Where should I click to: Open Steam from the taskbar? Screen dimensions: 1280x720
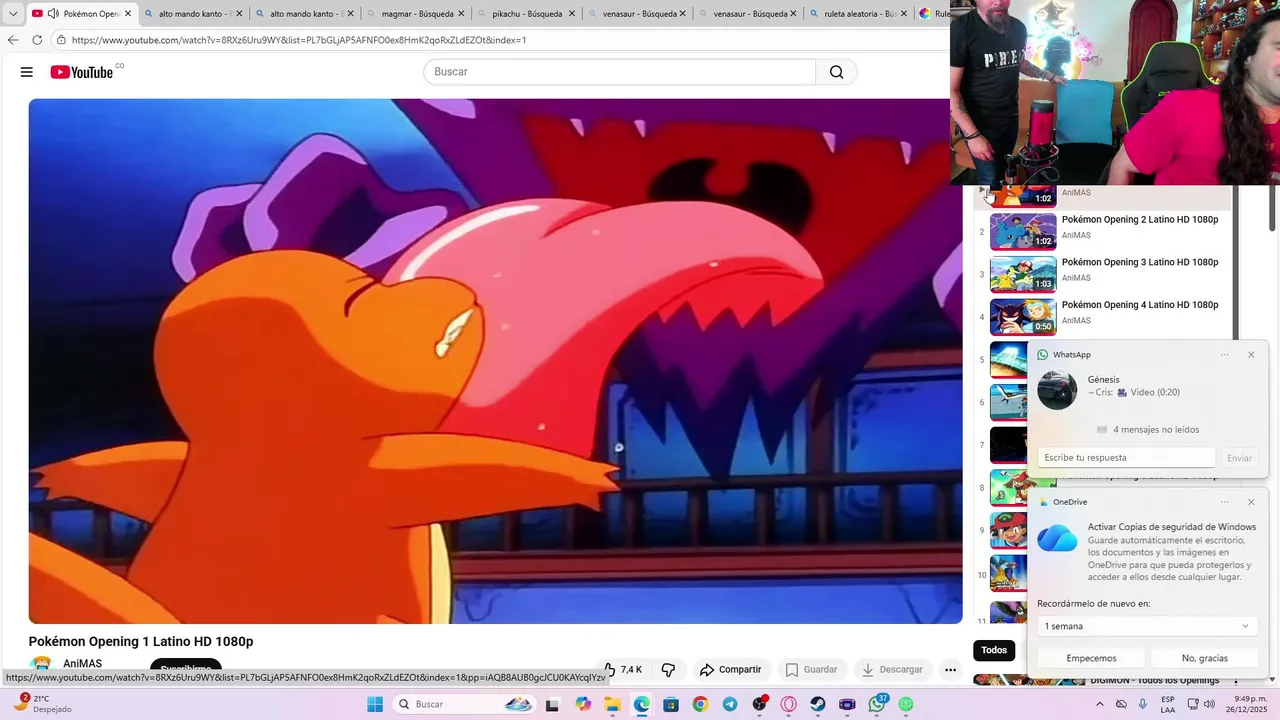[818, 704]
